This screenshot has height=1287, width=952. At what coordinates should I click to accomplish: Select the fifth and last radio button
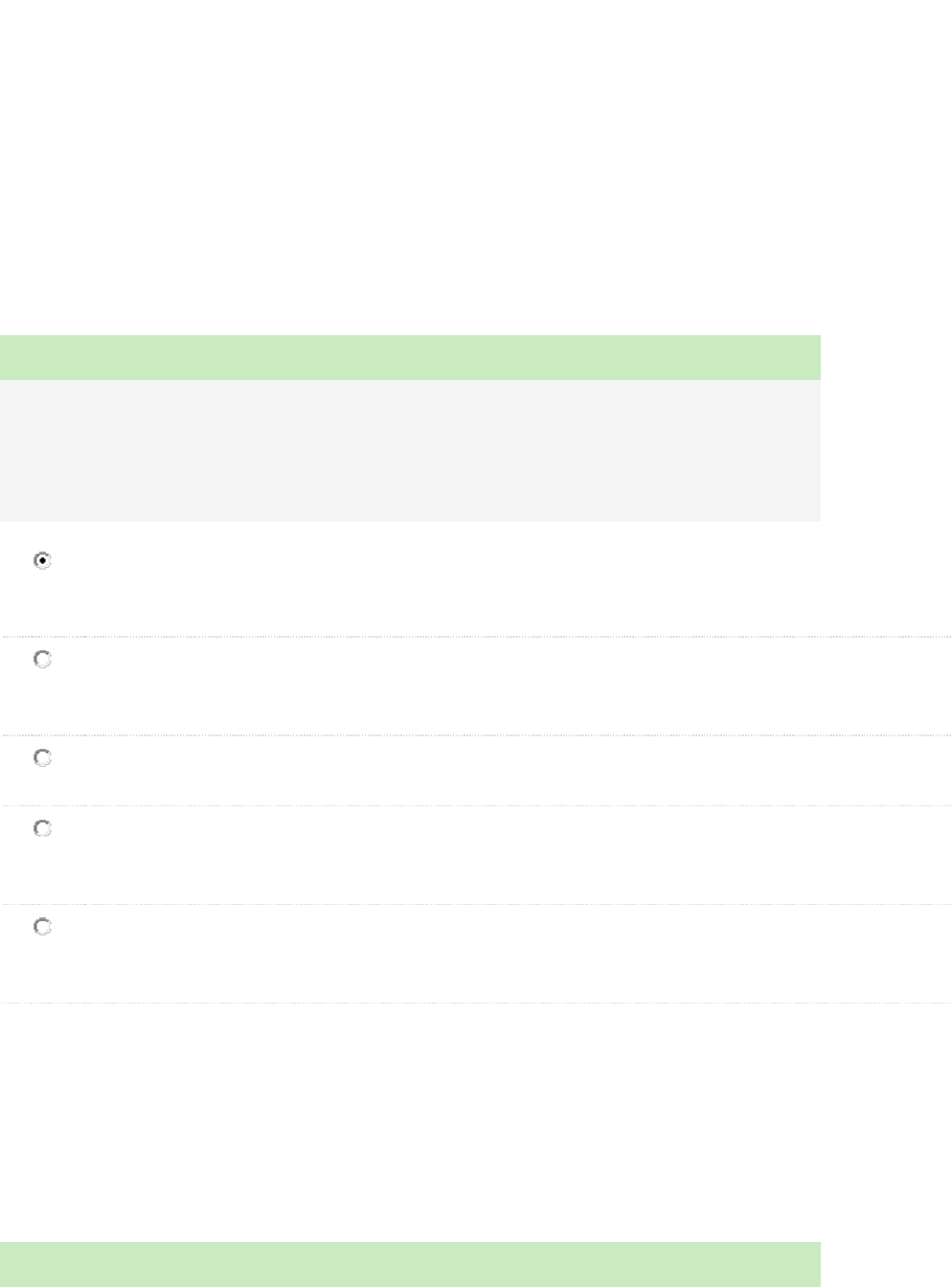pos(42,928)
